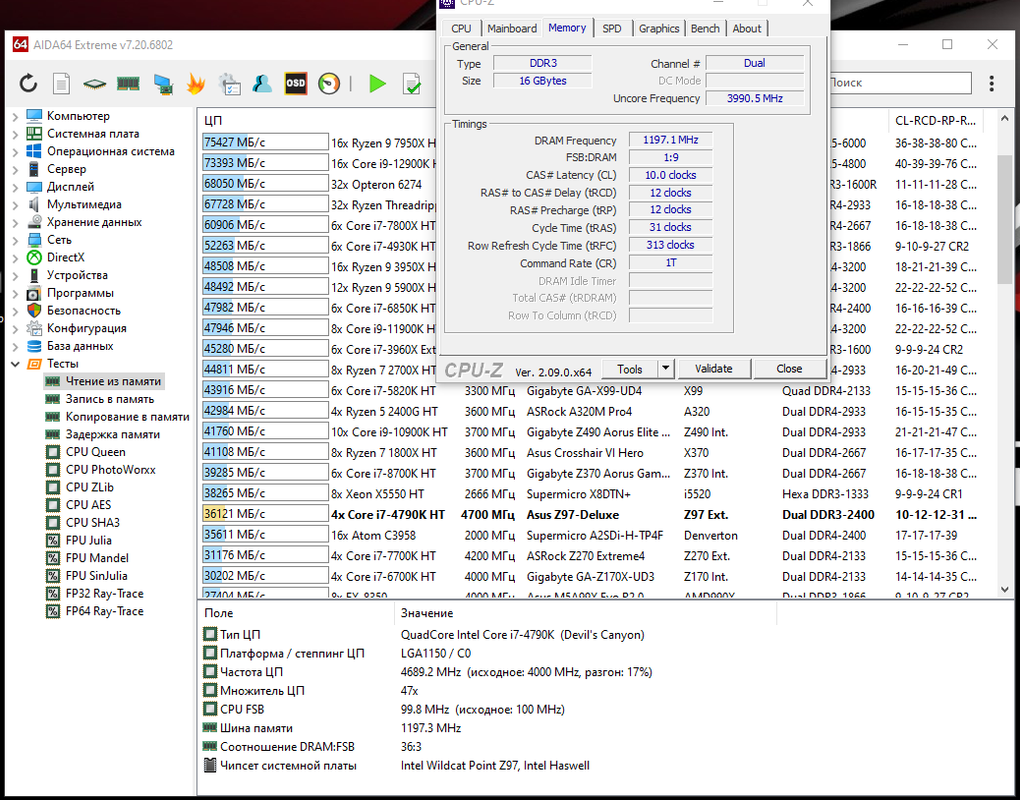This screenshot has height=800, width=1020.
Task: Expand the Системная плата tree node
Action: (16, 134)
